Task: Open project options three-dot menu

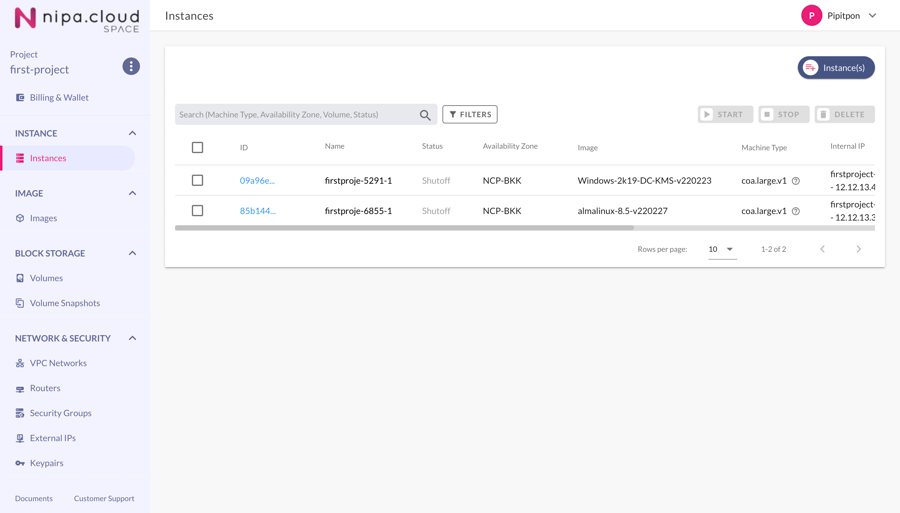Action: pyautogui.click(x=131, y=66)
